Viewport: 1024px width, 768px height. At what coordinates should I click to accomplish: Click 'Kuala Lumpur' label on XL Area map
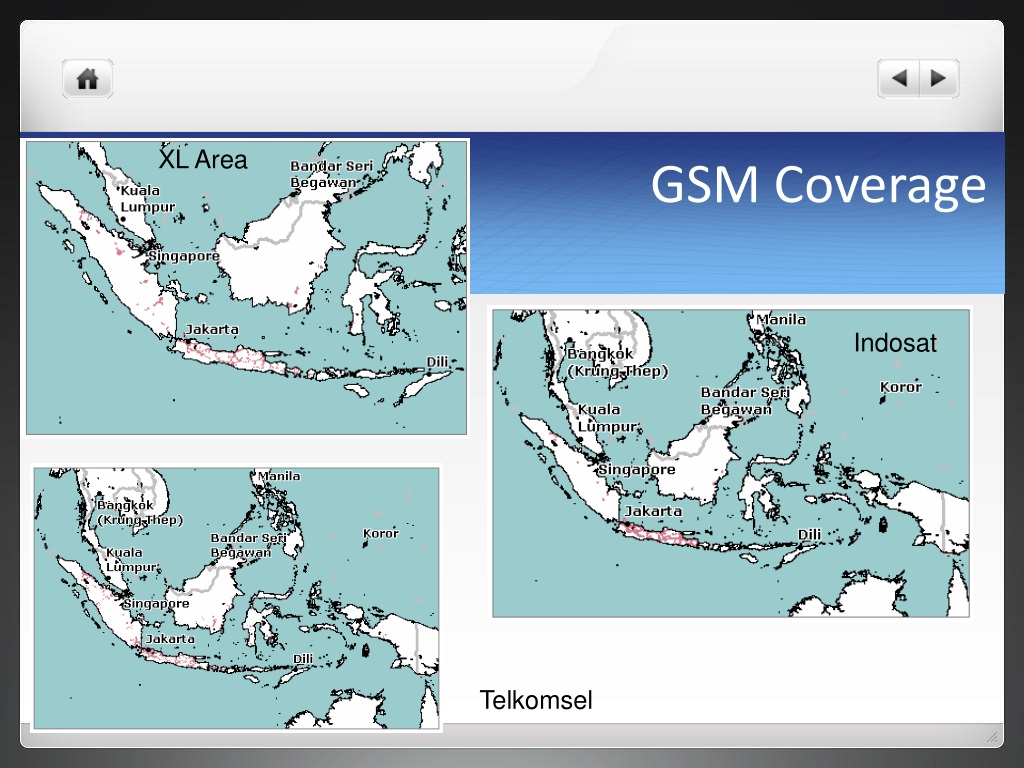click(148, 199)
